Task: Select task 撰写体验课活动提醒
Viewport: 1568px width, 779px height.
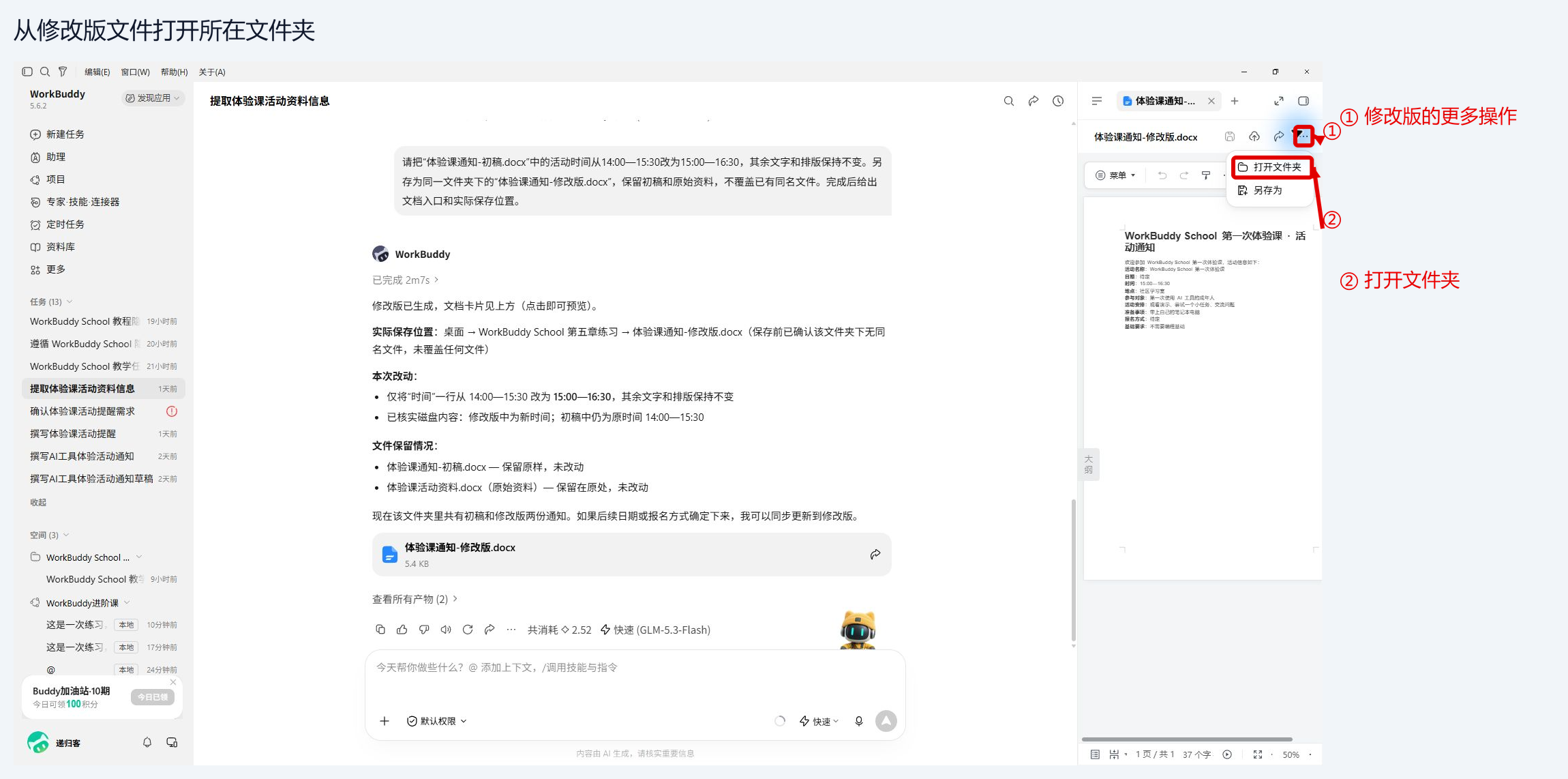Action: coord(104,434)
